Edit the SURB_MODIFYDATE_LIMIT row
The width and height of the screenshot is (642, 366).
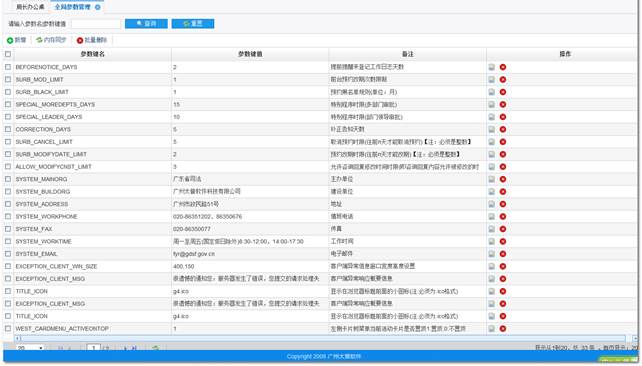(491, 154)
